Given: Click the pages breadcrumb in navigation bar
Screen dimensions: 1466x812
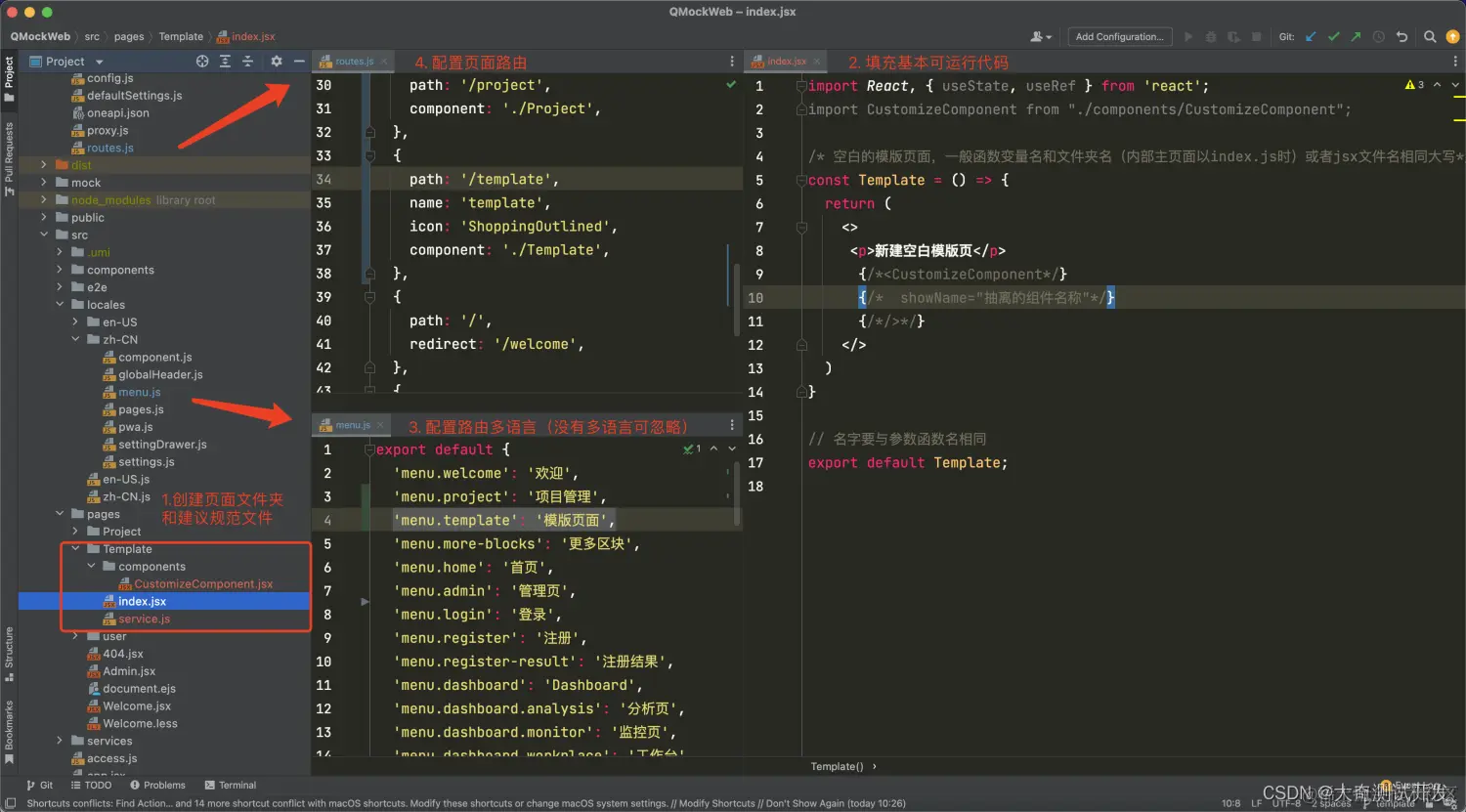Looking at the screenshot, I should coord(129,37).
